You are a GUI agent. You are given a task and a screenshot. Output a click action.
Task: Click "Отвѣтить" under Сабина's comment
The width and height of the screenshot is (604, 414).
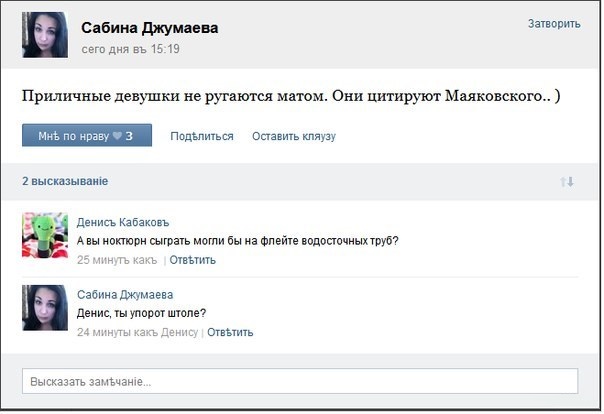tap(230, 332)
